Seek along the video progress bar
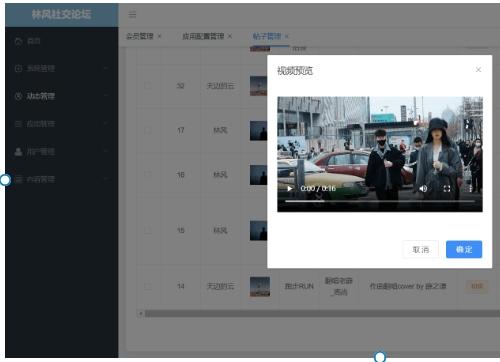Image resolution: width=500 pixels, height=362 pixels. (x=380, y=201)
